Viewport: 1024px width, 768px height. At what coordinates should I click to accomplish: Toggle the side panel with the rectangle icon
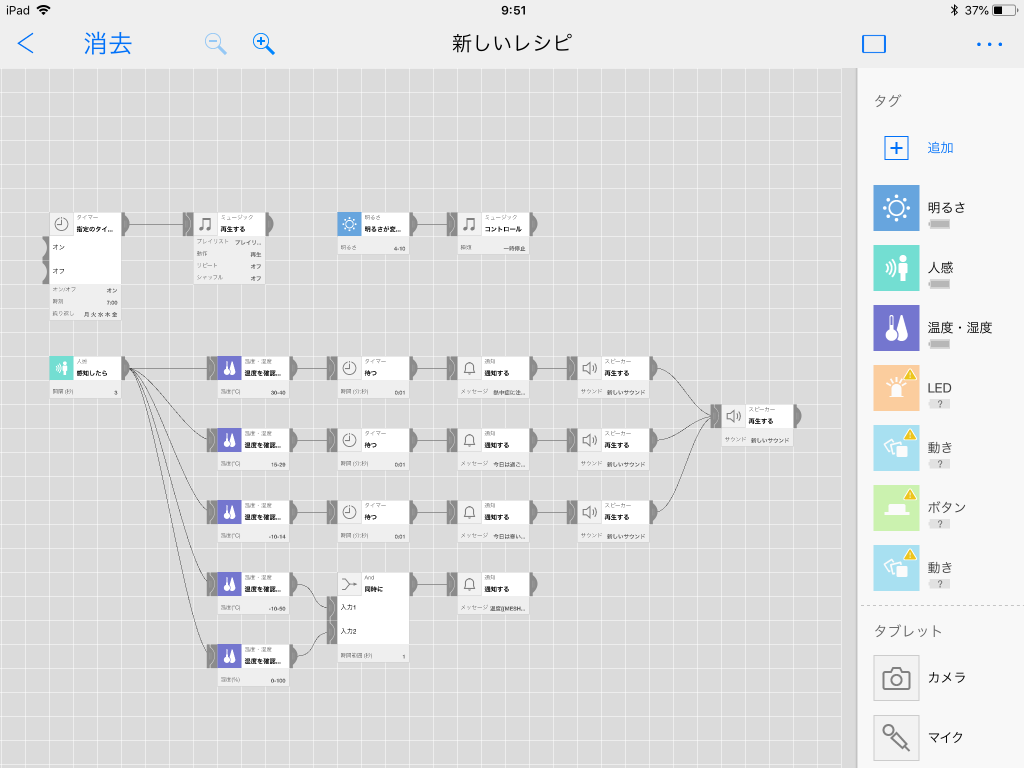pyautogui.click(x=874, y=44)
